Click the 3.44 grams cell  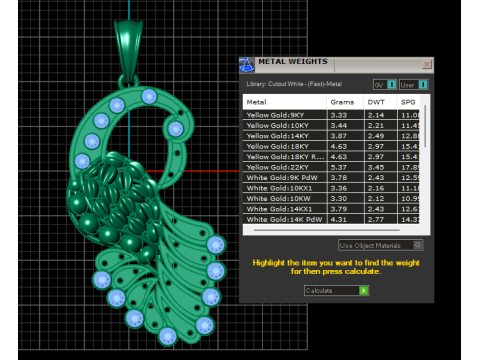[x=345, y=125]
